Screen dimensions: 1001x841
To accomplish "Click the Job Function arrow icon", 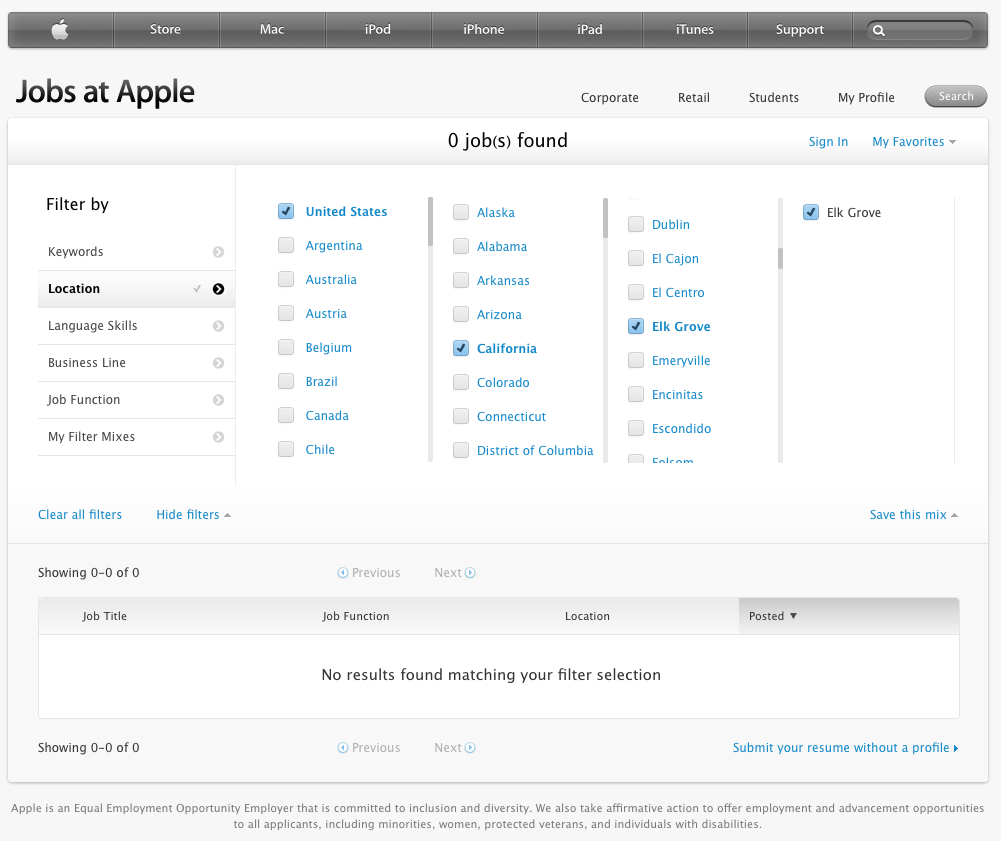I will click(218, 400).
